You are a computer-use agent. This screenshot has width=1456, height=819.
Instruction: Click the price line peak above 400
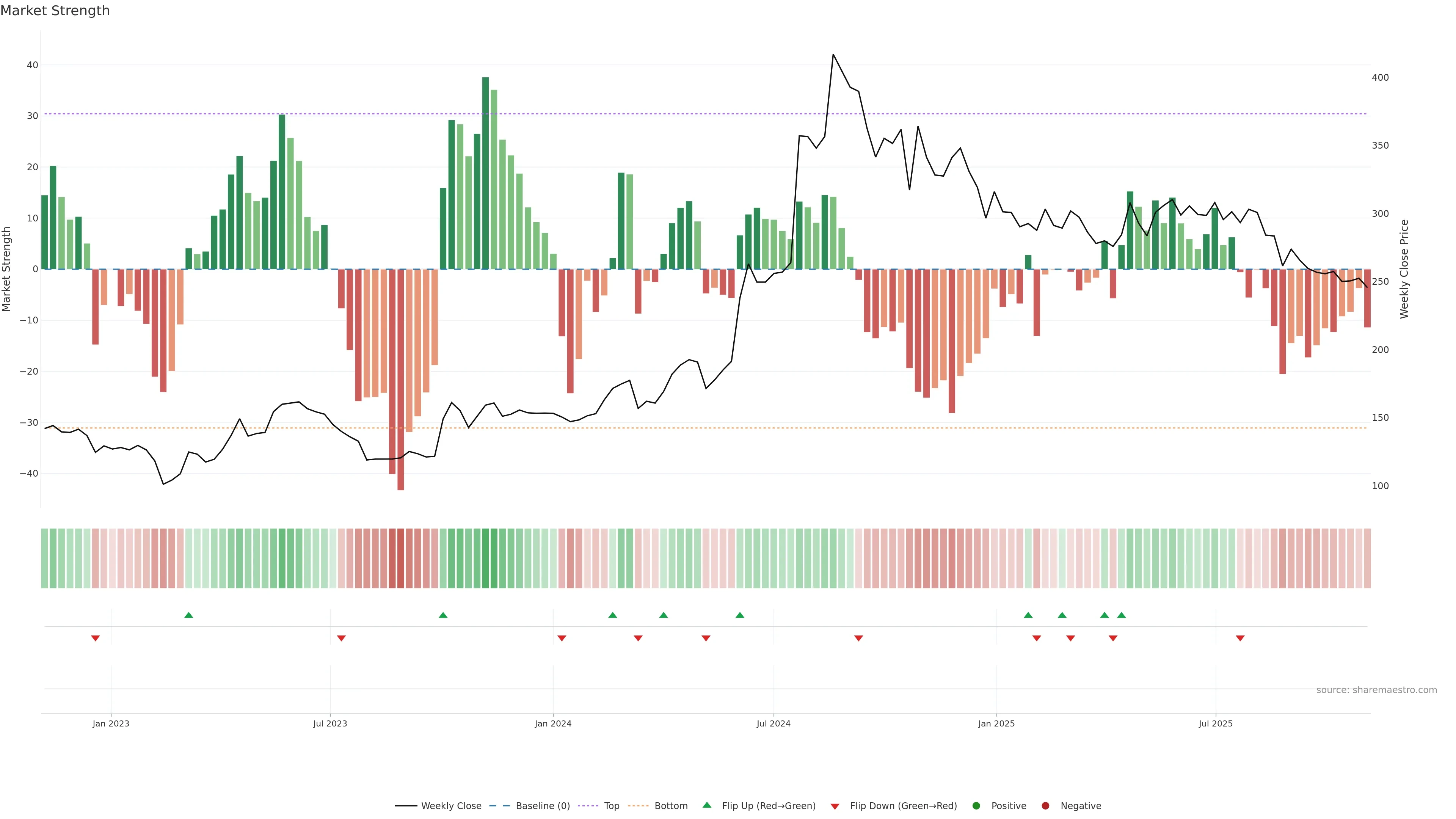(x=833, y=55)
